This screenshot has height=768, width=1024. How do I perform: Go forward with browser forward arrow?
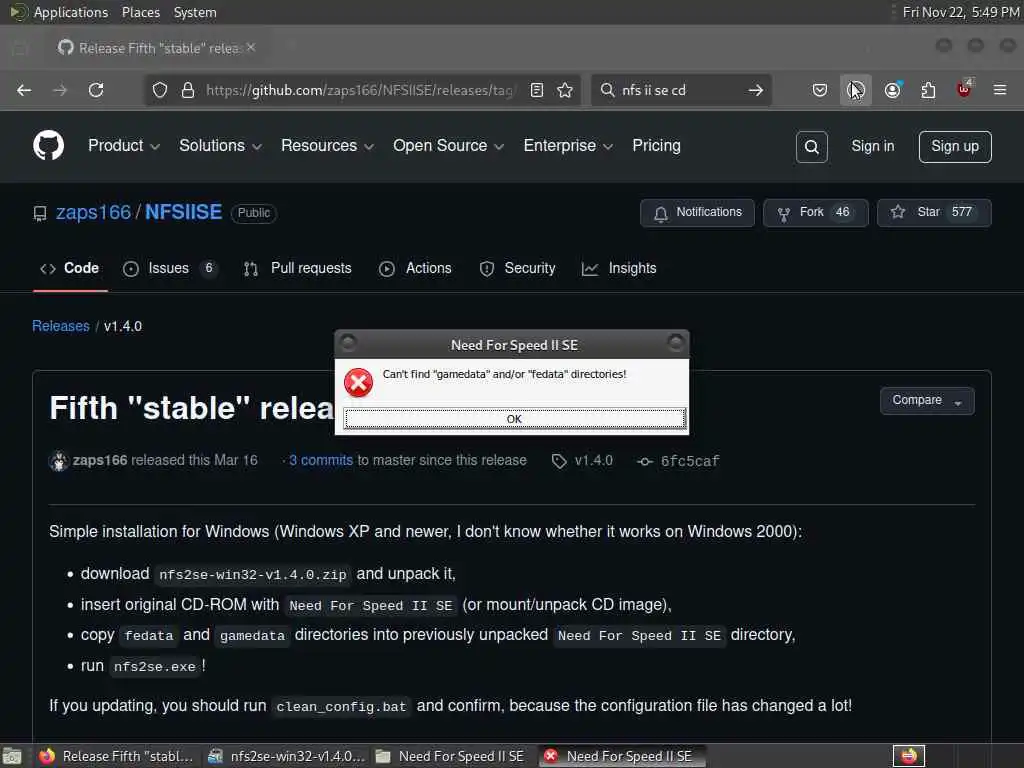pos(60,90)
